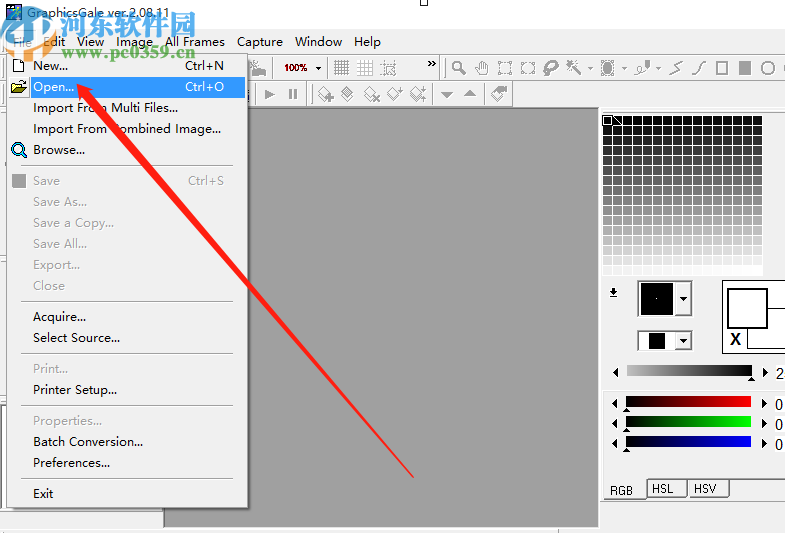785x533 pixels.
Task: Click the merge layer down icon
Action: 395,94
